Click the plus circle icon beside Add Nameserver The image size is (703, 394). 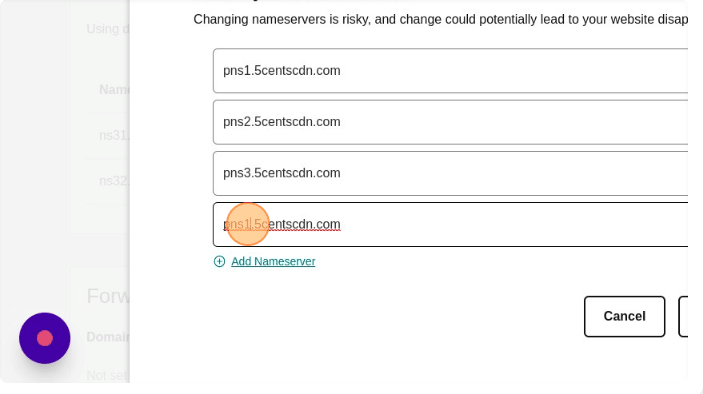tap(219, 261)
